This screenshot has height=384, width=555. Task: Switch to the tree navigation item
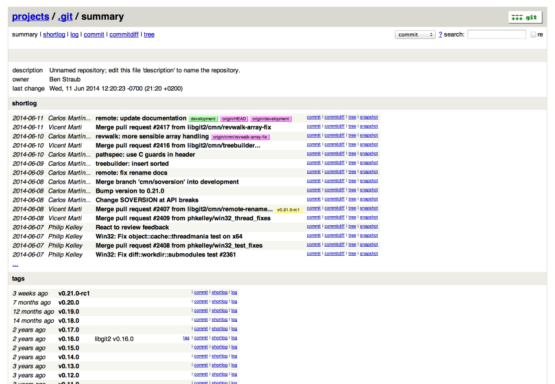149,35
